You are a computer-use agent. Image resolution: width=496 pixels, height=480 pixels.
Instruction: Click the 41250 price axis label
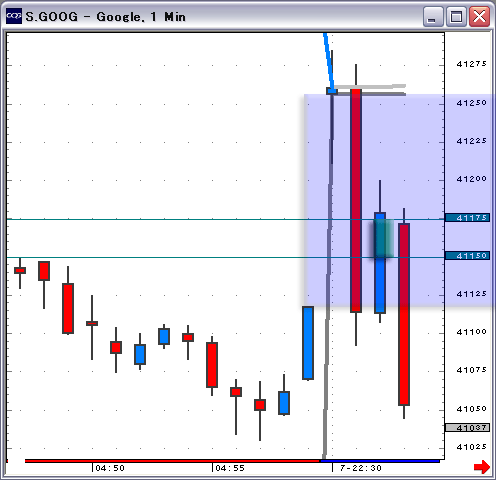pos(471,103)
